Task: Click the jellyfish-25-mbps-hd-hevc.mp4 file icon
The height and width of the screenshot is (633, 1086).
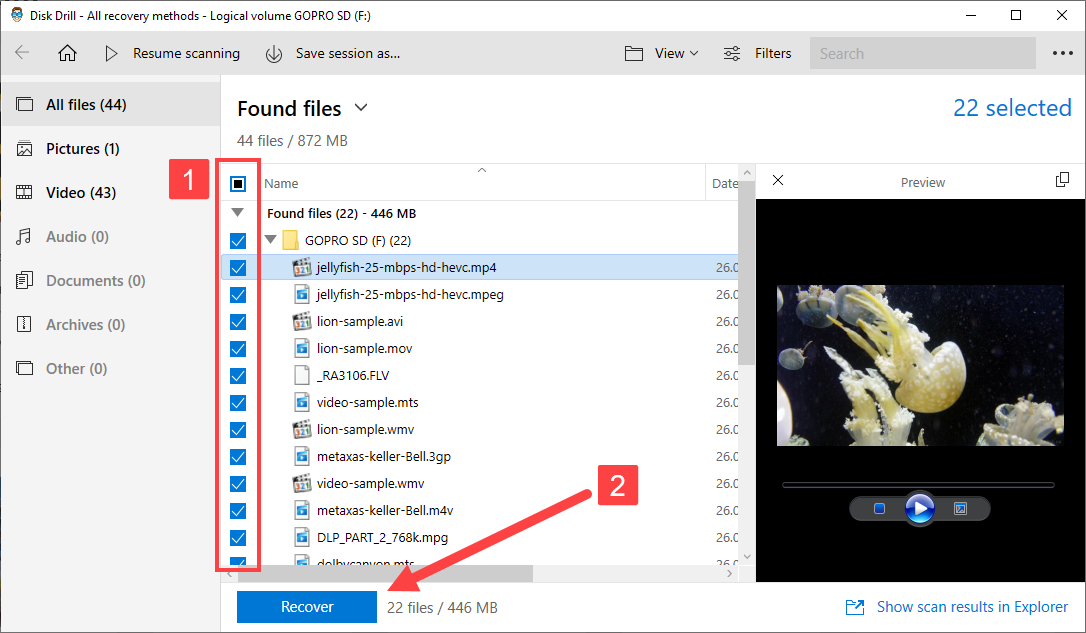Action: [301, 267]
